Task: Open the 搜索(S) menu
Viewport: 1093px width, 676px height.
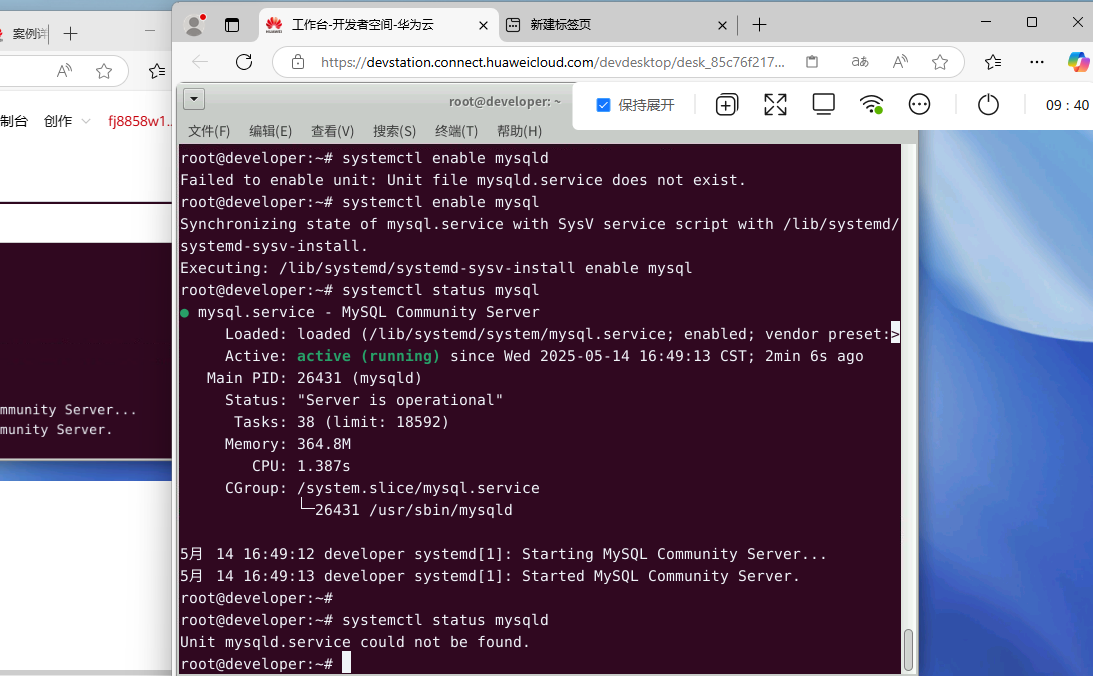Action: (395, 131)
